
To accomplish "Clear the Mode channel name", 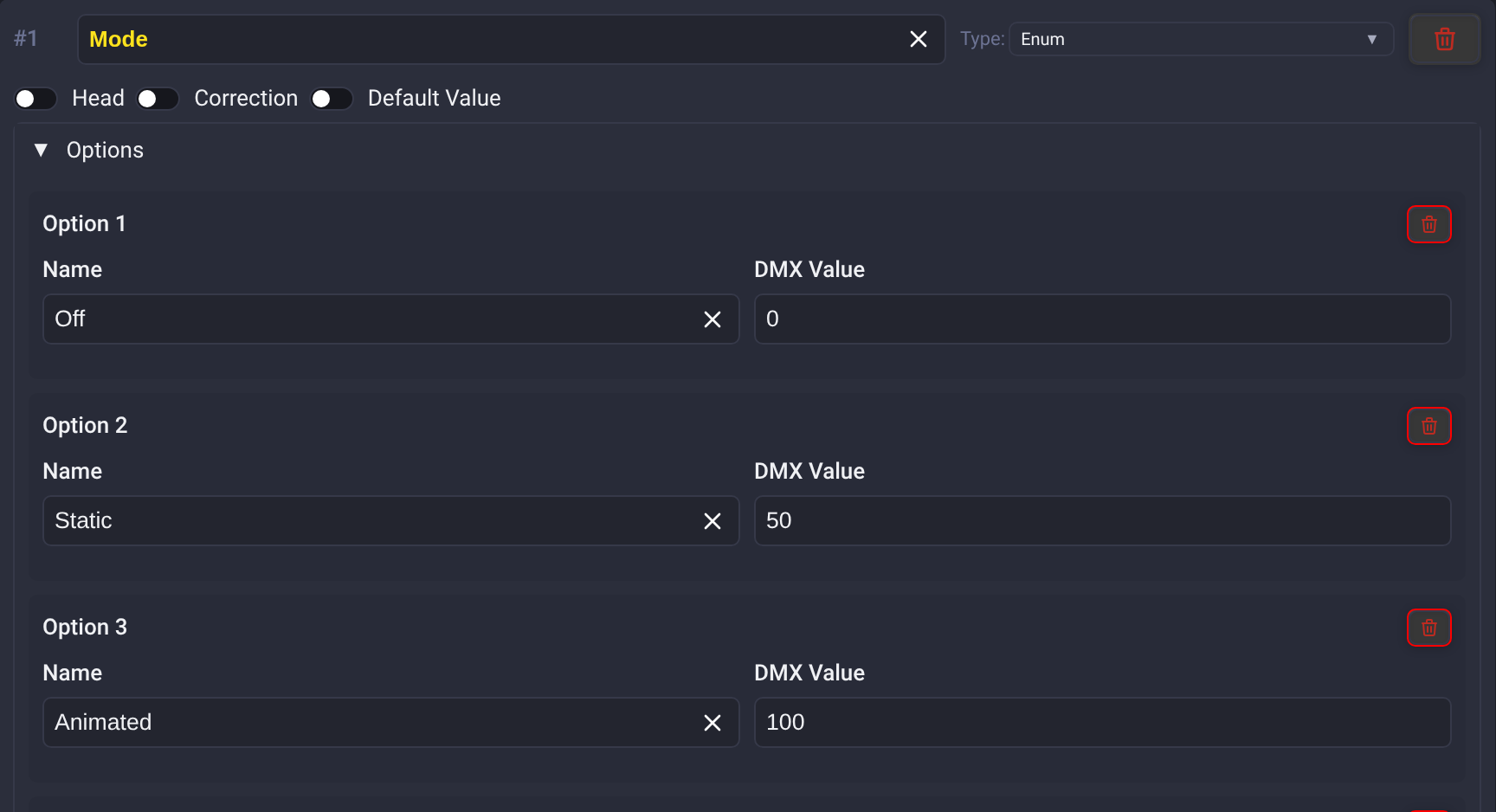I will tap(919, 39).
